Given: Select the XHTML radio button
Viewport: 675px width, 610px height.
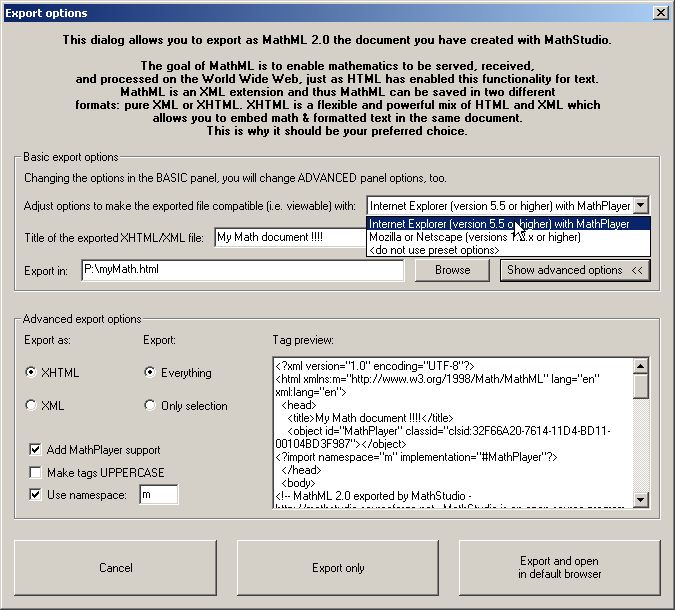Looking at the screenshot, I should coord(31,372).
